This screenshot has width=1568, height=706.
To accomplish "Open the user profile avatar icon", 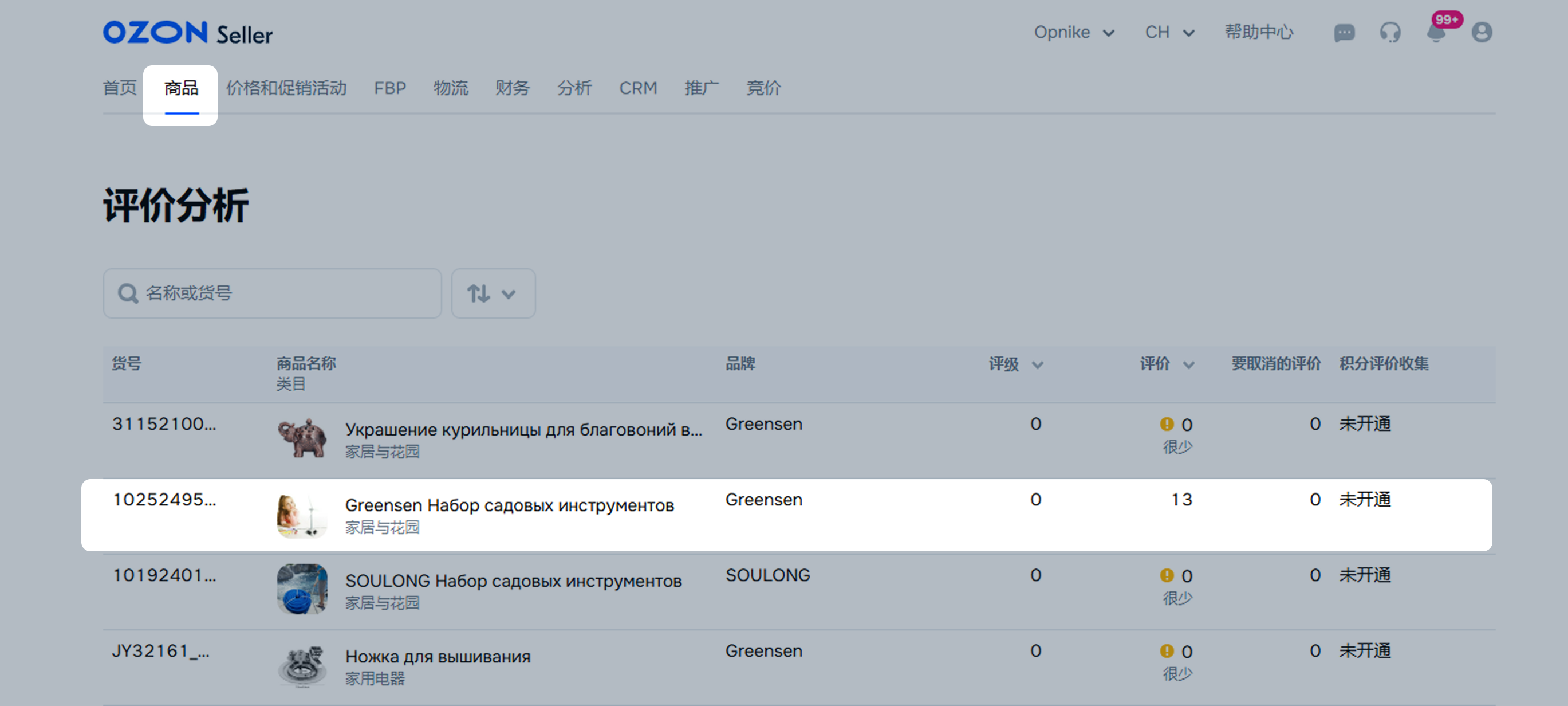I will click(1482, 32).
